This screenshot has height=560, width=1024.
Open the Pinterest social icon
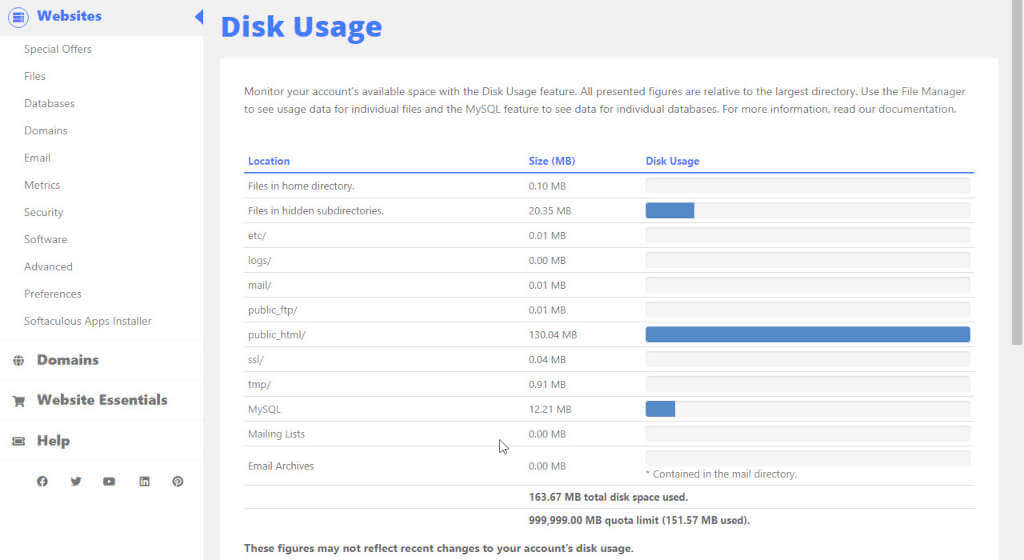coord(178,481)
